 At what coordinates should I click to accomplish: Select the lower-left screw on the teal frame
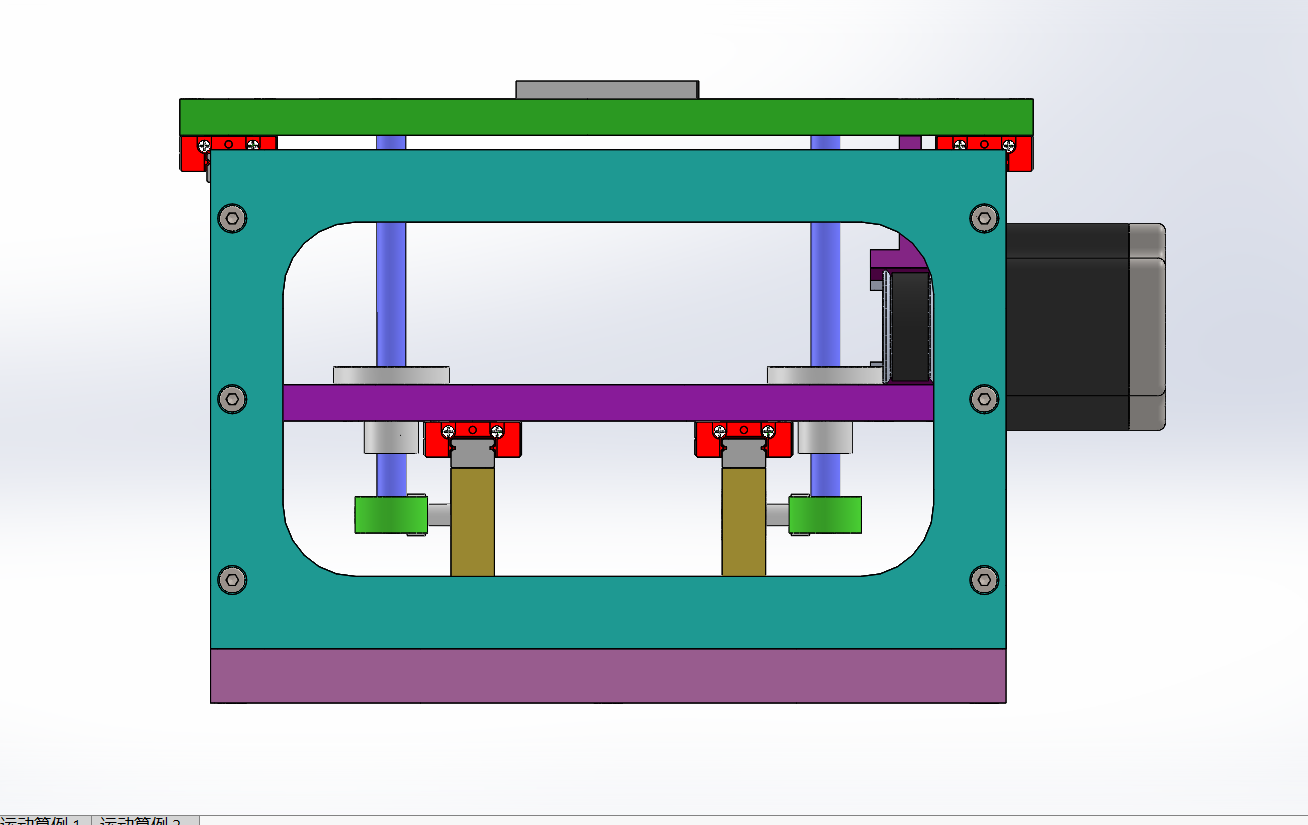(x=232, y=580)
